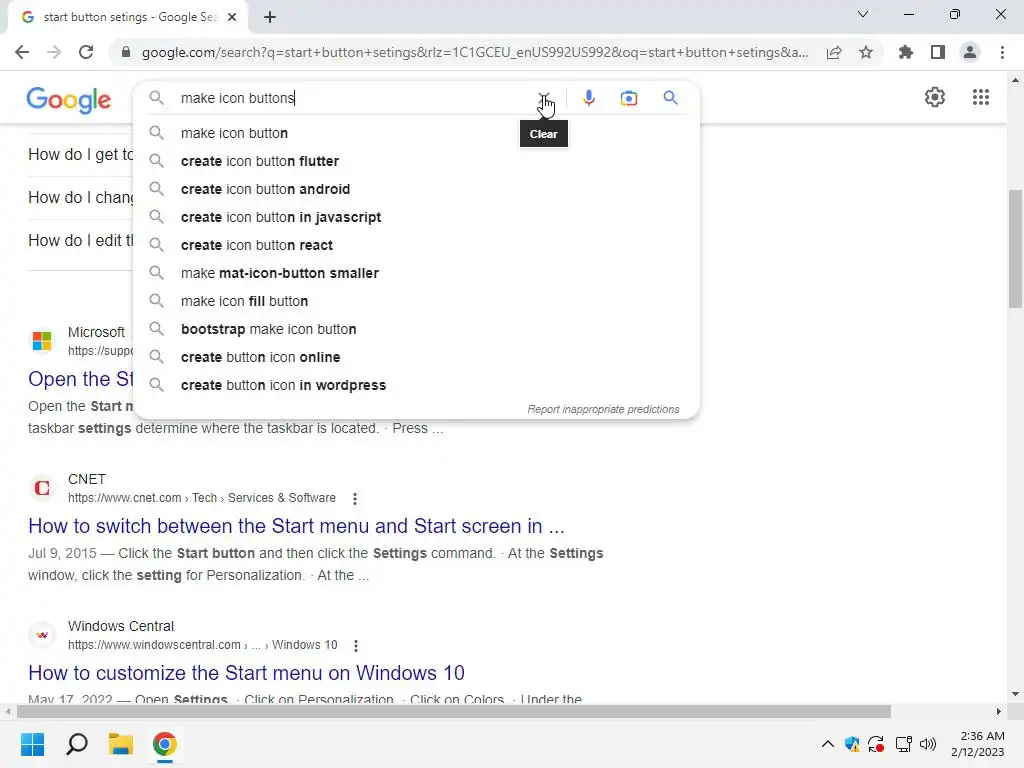Select suggestion 'create icon button flutter'
The width and height of the screenshot is (1024, 768).
click(x=416, y=161)
